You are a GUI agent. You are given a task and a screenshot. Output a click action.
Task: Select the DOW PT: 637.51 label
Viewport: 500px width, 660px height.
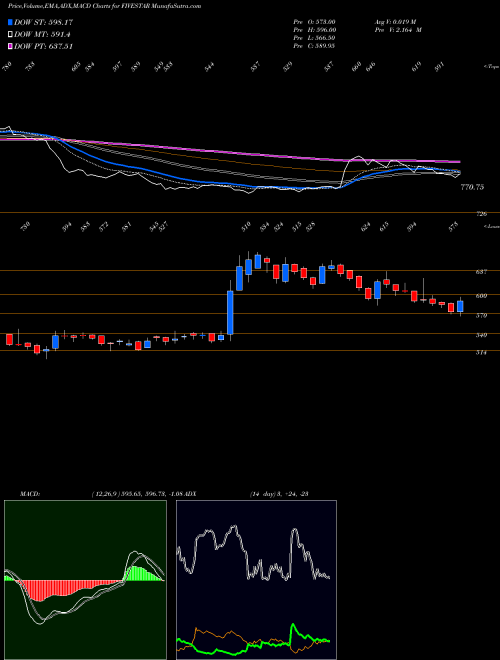pyautogui.click(x=43, y=46)
